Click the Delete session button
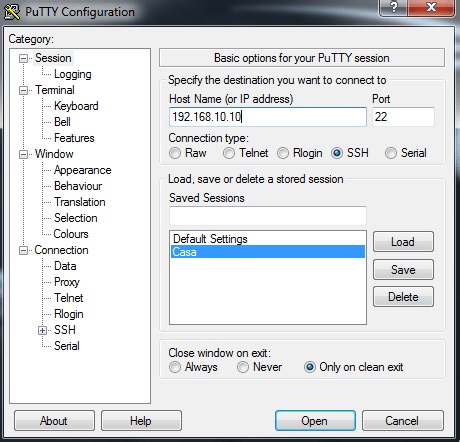The width and height of the screenshot is (460, 442). [x=403, y=297]
